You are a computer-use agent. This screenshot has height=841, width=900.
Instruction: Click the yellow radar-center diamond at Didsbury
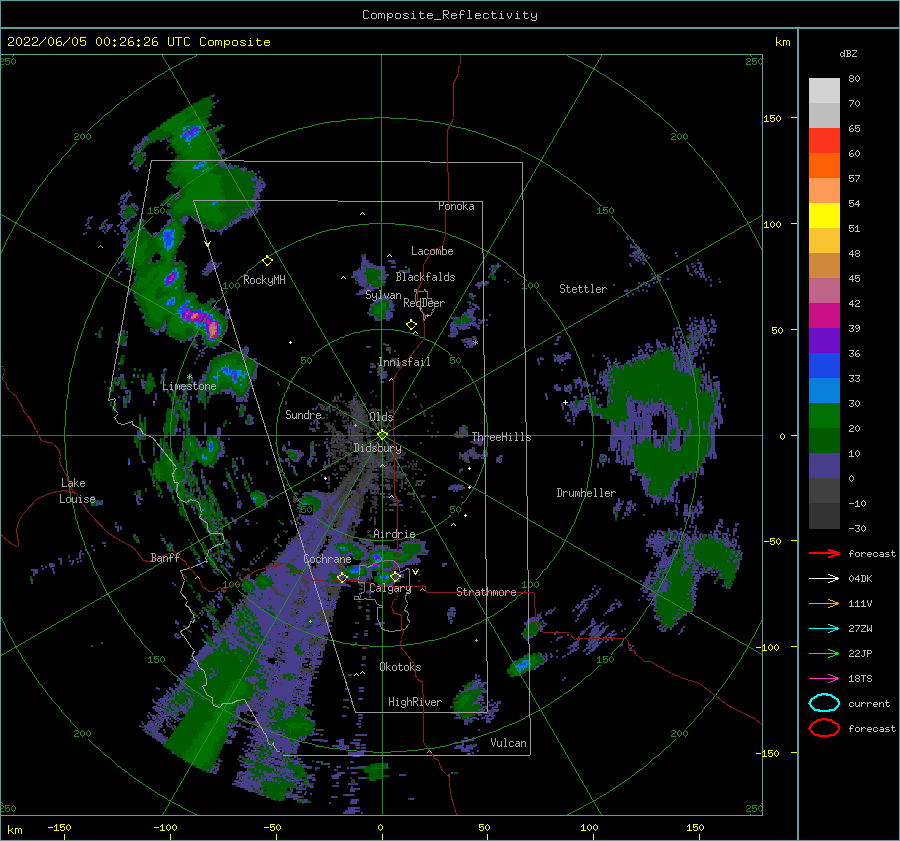pyautogui.click(x=382, y=435)
